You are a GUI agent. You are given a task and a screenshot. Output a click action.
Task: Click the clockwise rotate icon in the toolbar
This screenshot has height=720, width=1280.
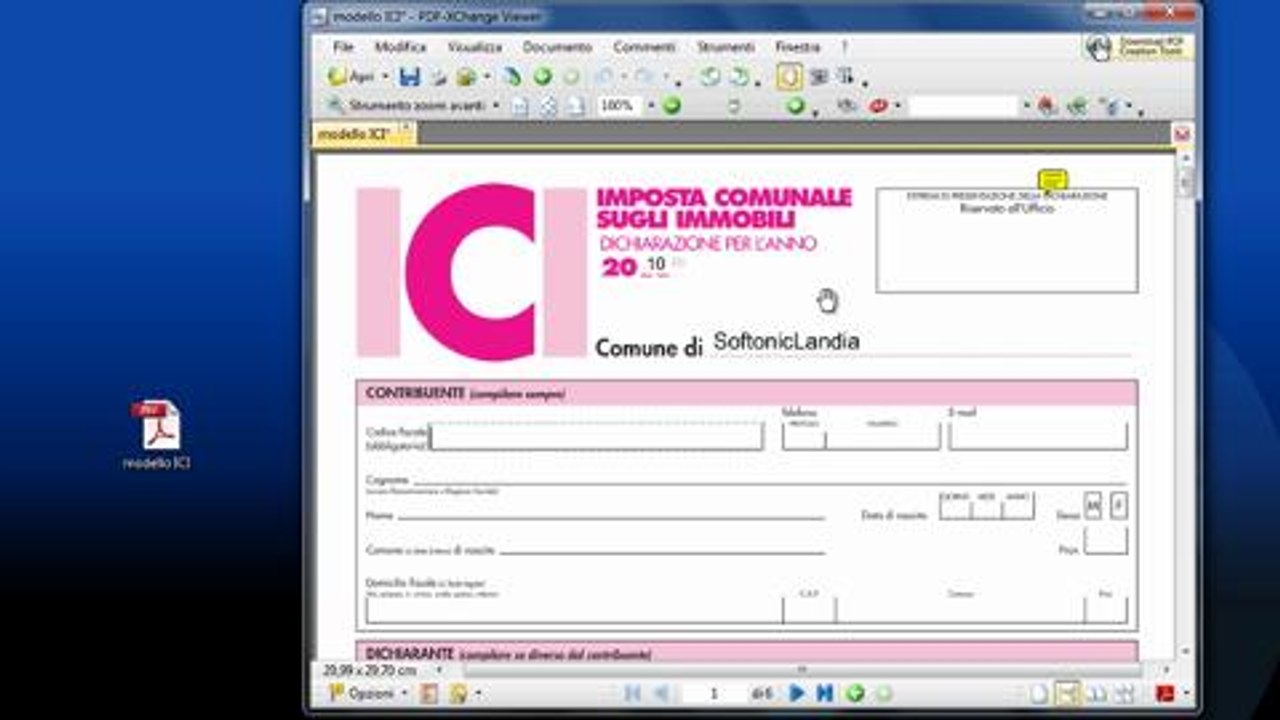click(739, 77)
